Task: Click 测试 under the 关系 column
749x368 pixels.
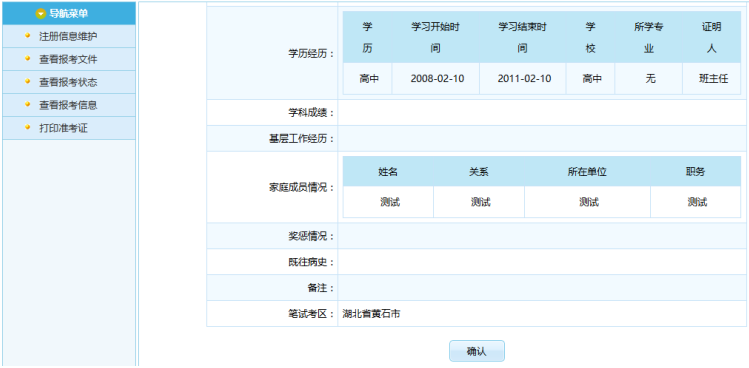Action: click(481, 202)
